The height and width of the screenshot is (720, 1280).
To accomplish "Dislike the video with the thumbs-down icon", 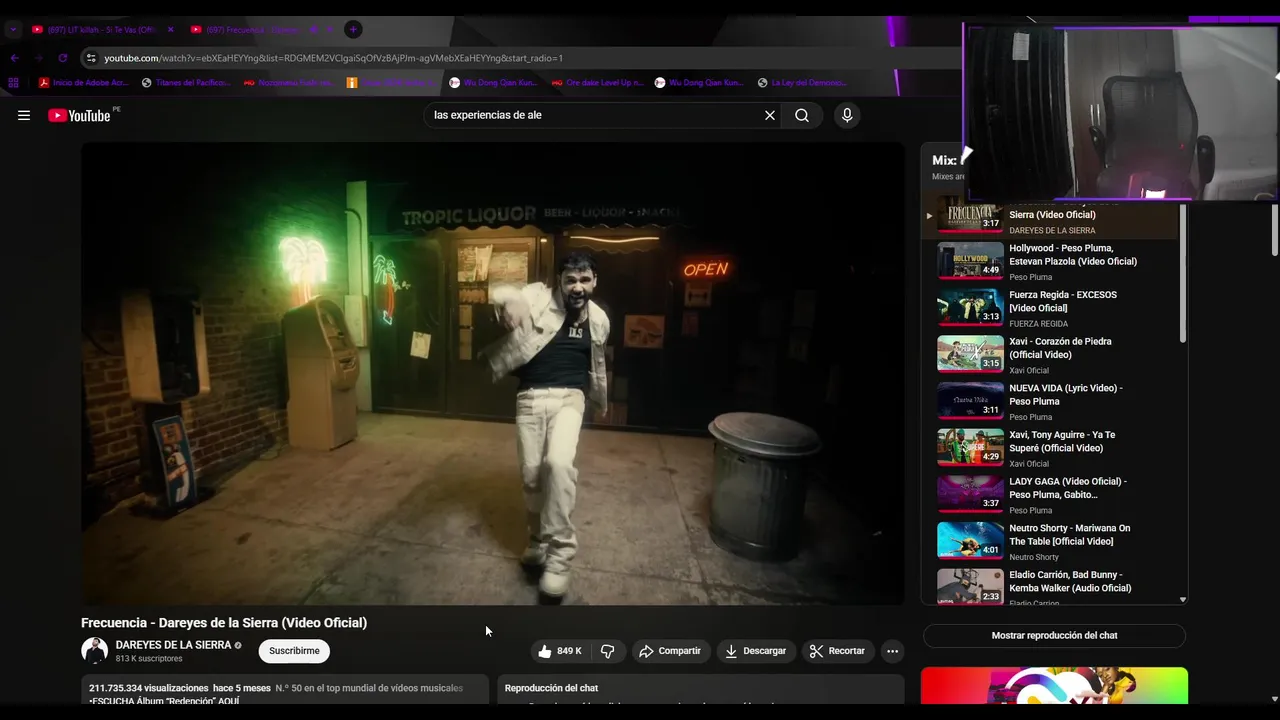I will coord(607,651).
